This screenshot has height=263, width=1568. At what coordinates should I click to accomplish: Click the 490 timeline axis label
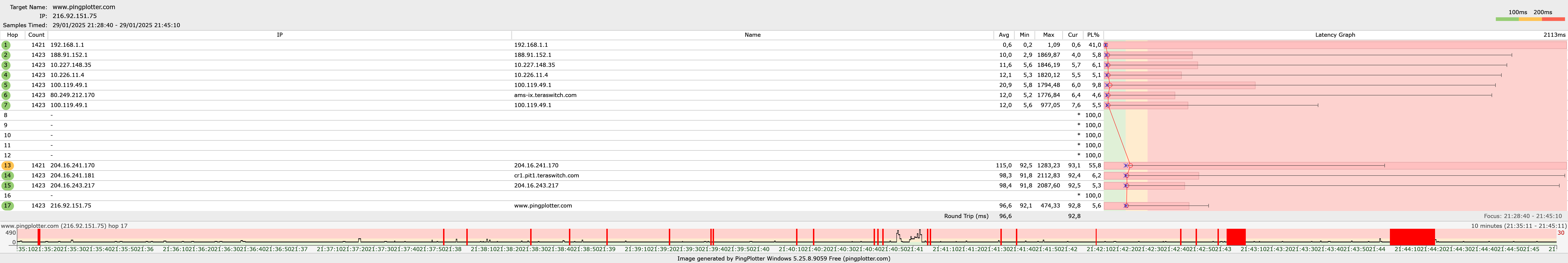coord(10,233)
